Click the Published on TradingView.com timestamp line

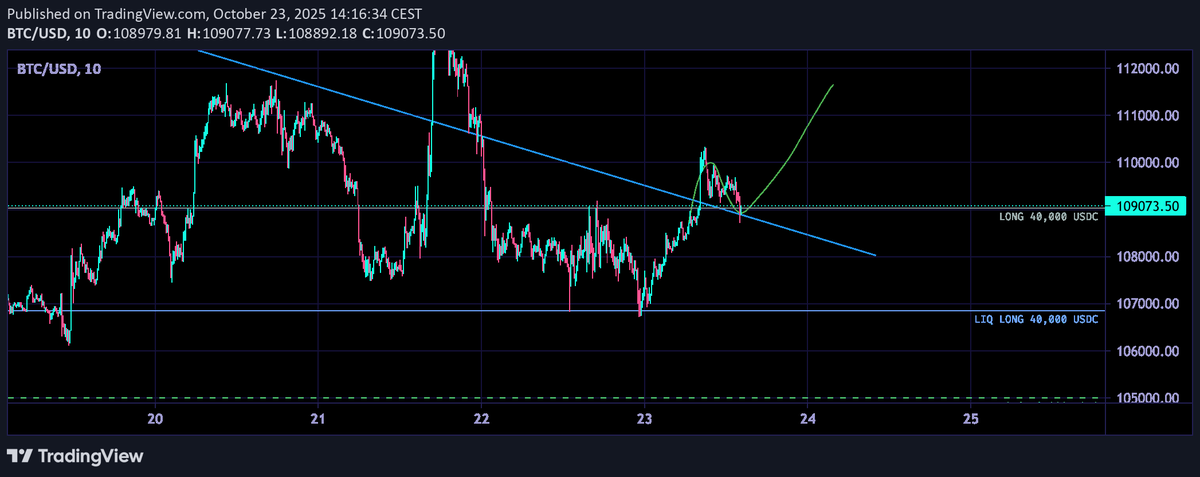pos(214,14)
